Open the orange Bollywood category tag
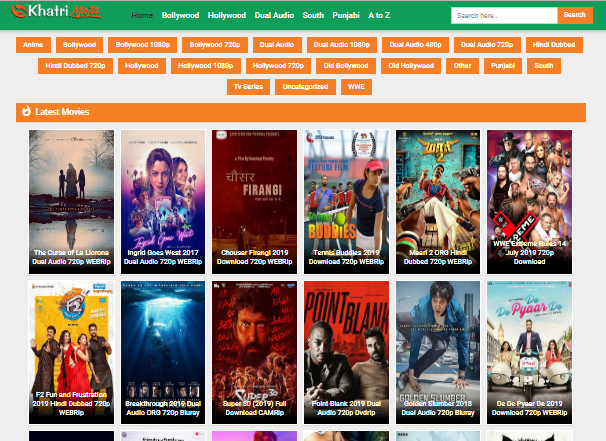The width and height of the screenshot is (606, 441). coord(80,45)
